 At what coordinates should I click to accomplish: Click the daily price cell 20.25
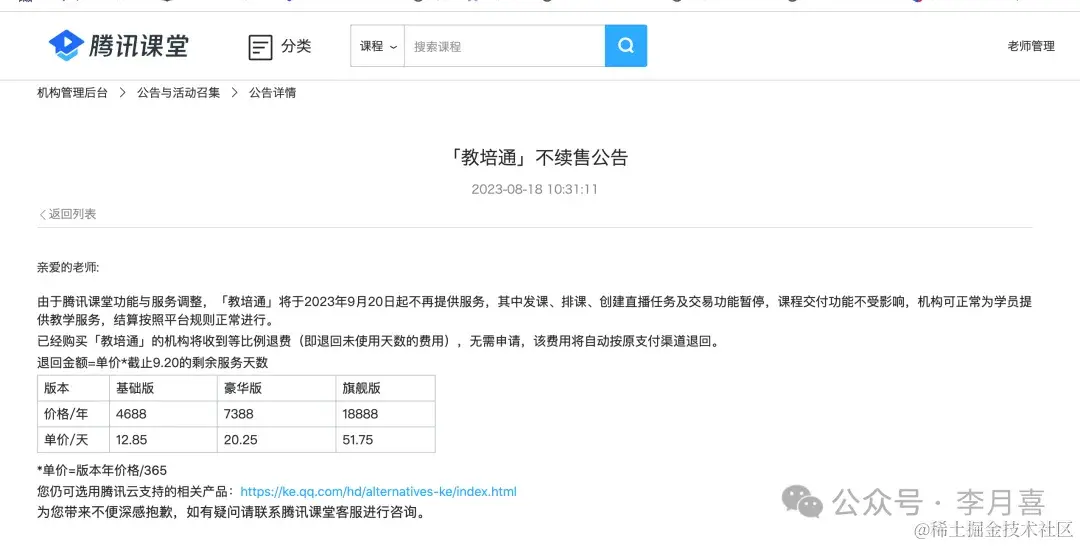point(276,439)
